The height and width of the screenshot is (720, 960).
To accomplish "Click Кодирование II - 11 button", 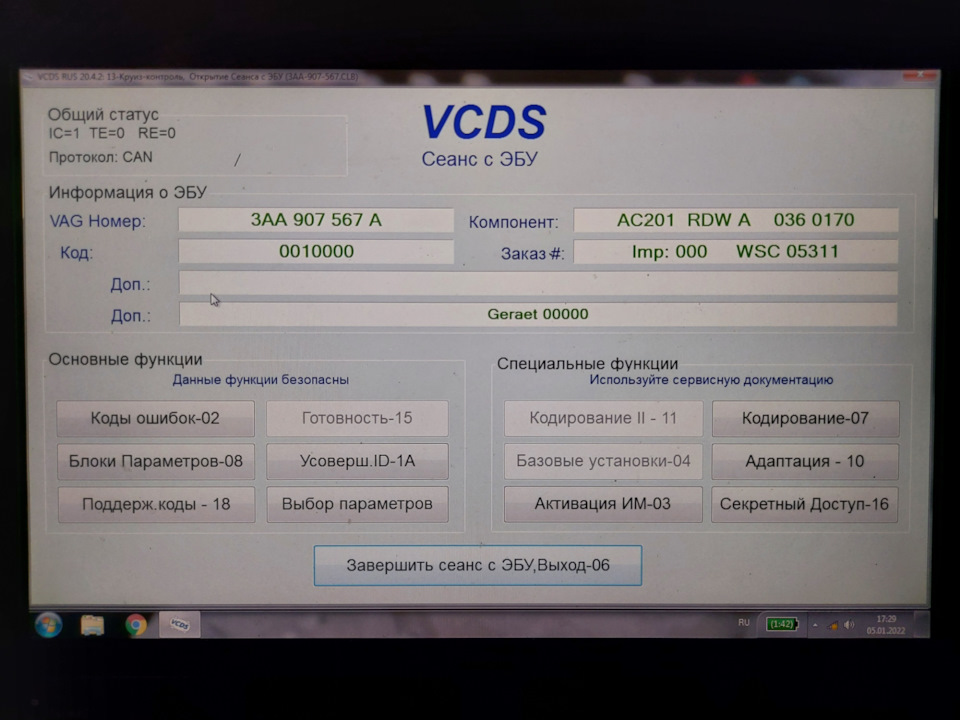I will 603,419.
